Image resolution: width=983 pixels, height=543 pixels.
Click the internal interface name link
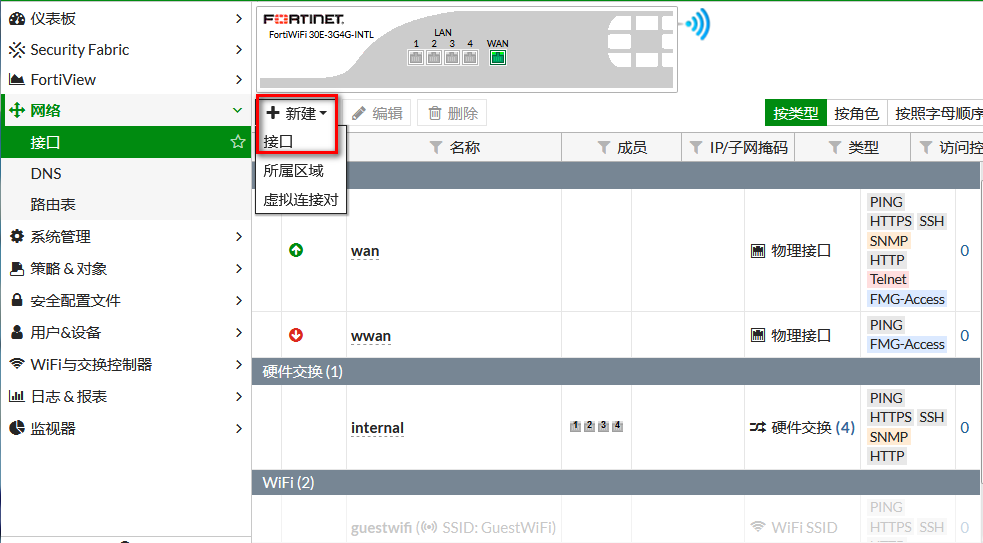(x=377, y=428)
